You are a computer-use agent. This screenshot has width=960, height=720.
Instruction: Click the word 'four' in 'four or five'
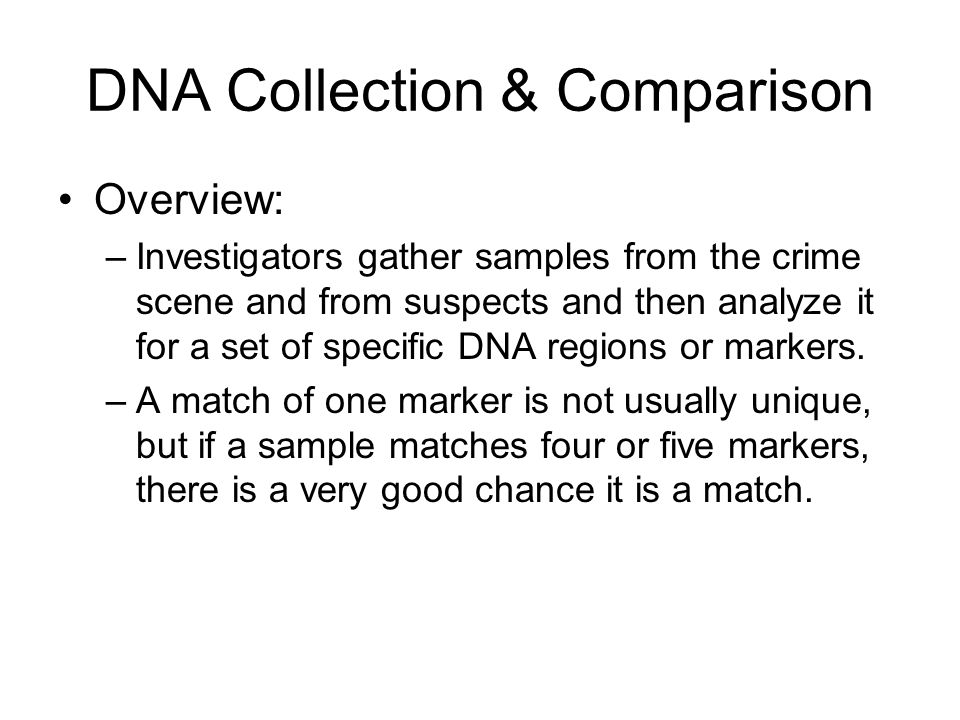572,446
